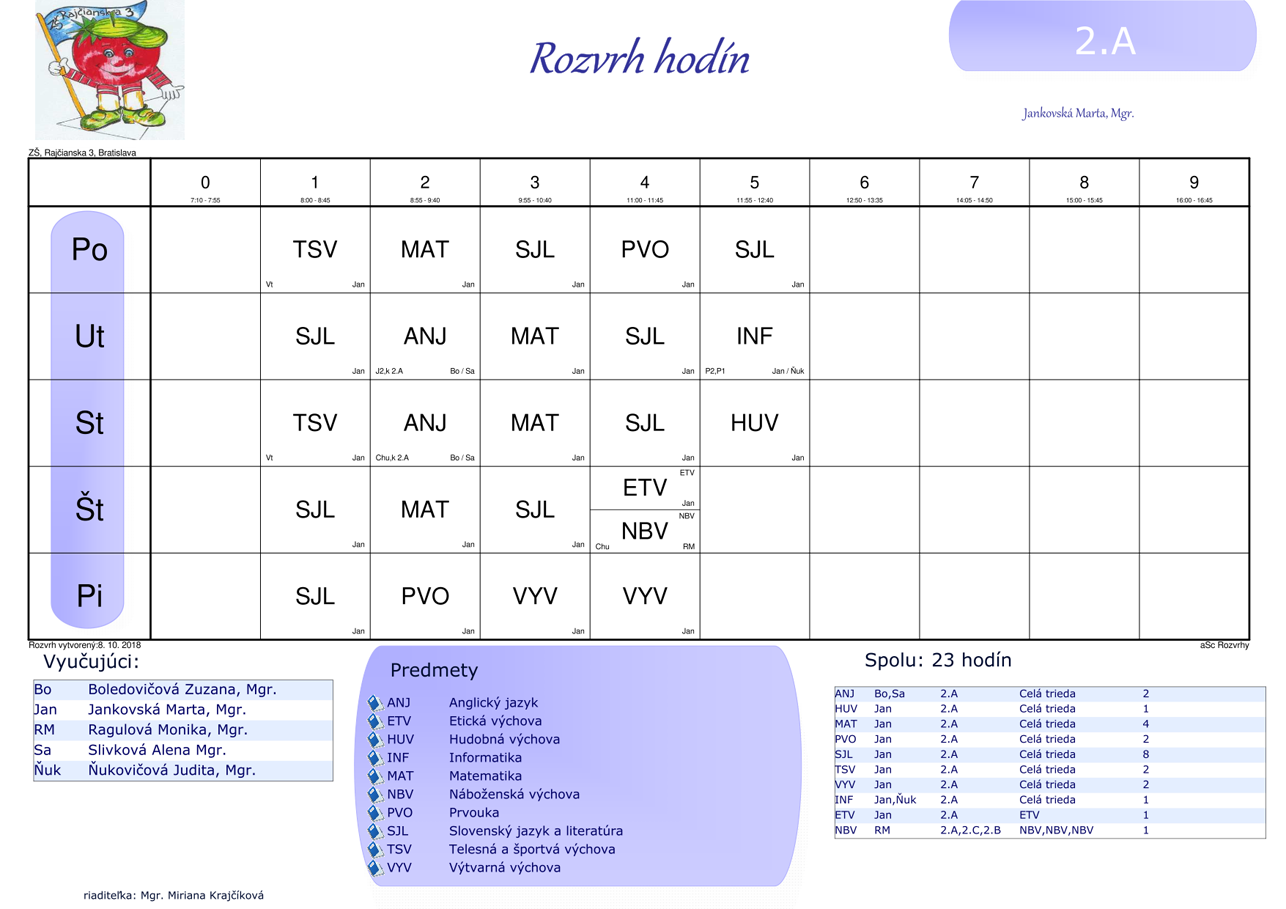The image size is (1286, 909).
Task: Click the book icon next to ETV
Action: 376,722
